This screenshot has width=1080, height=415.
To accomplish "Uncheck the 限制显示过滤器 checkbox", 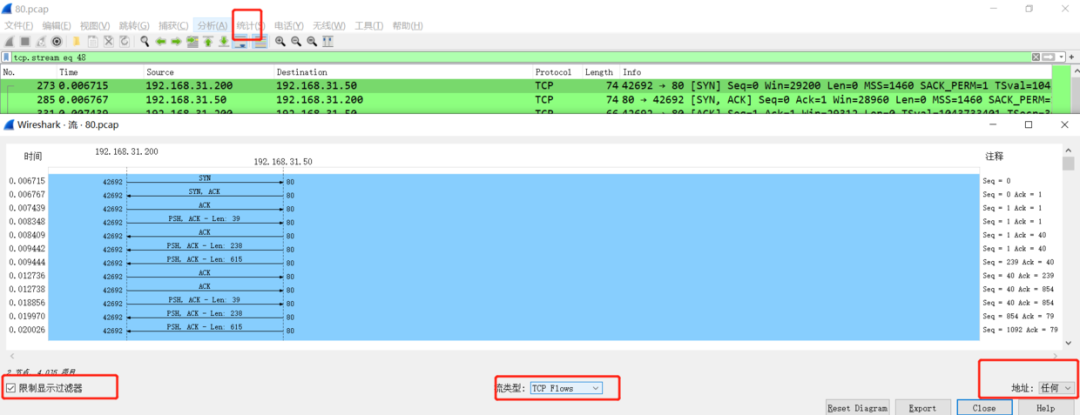I will (10, 389).
